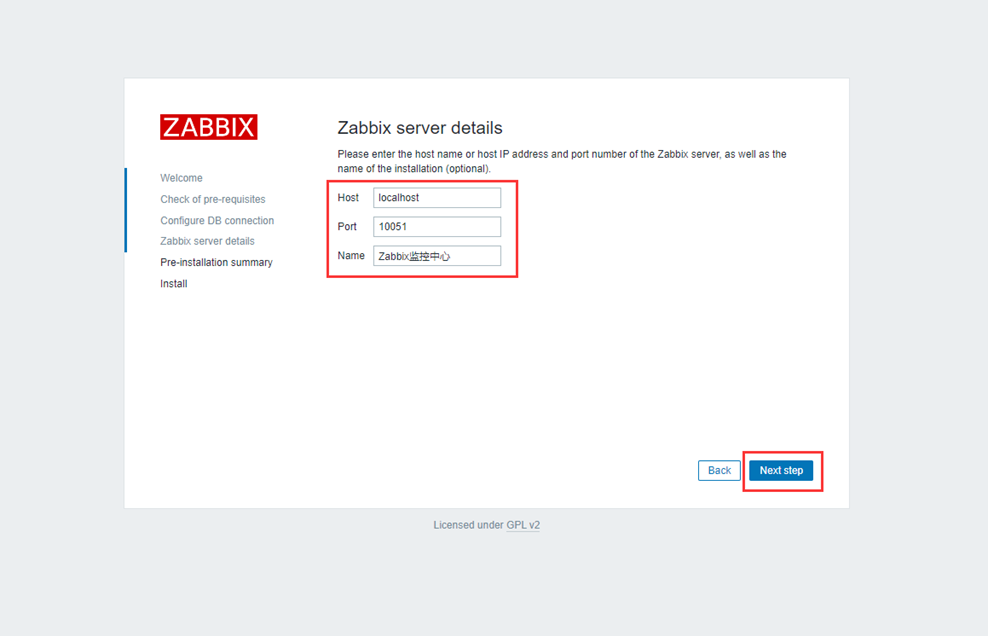The height and width of the screenshot is (636, 988).
Task: Click the Zabbix server details heading
Action: 420,127
